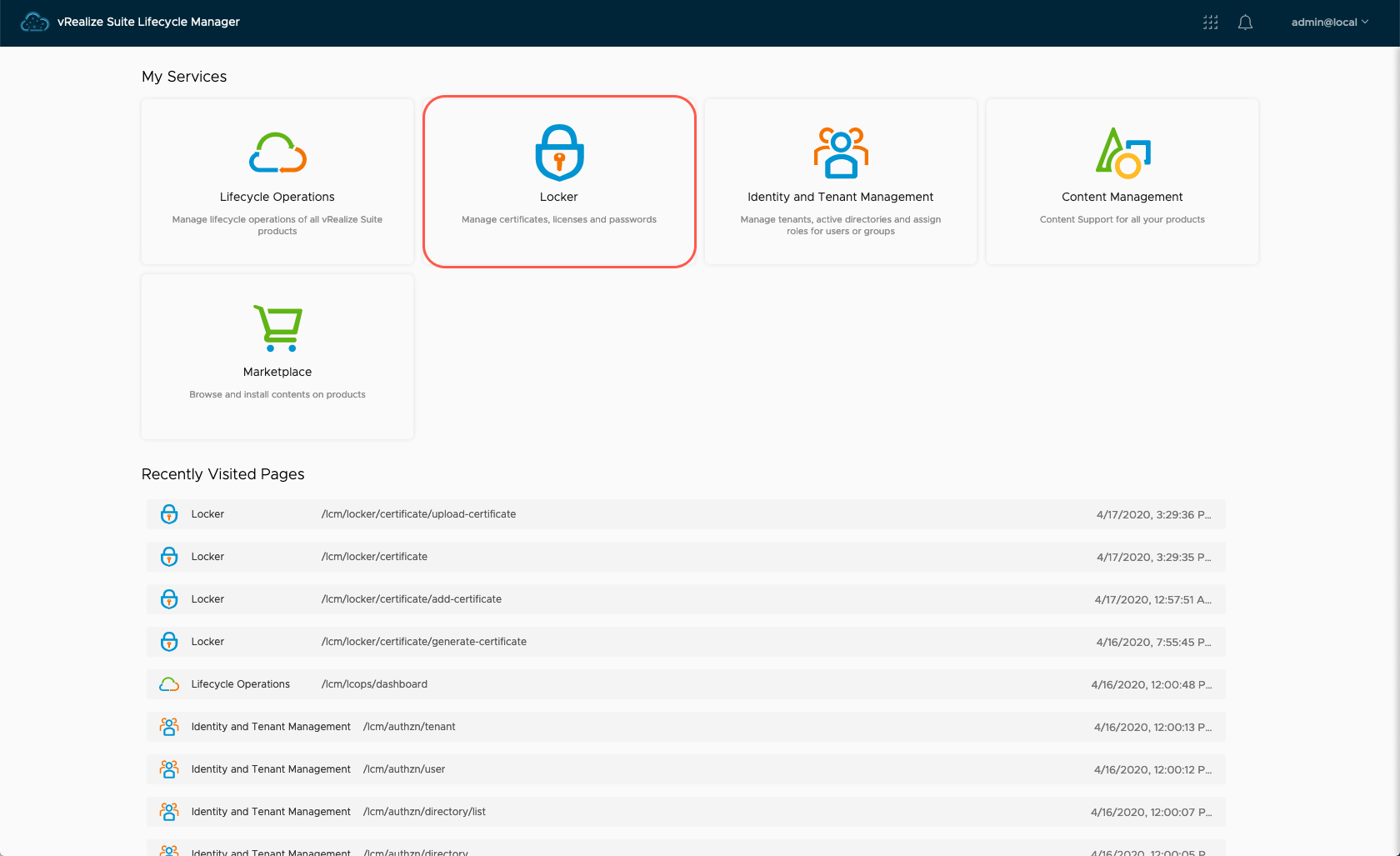Open Lifecycle Operations dashboard recent entry
Screen dimensions: 1400x856
click(374, 684)
